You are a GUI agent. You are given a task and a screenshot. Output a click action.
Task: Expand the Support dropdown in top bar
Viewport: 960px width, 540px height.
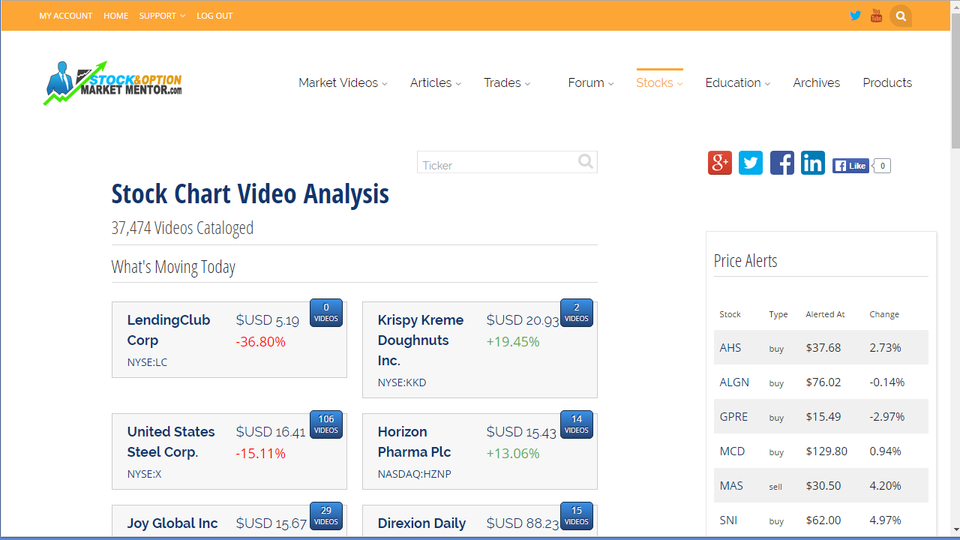click(x=162, y=16)
